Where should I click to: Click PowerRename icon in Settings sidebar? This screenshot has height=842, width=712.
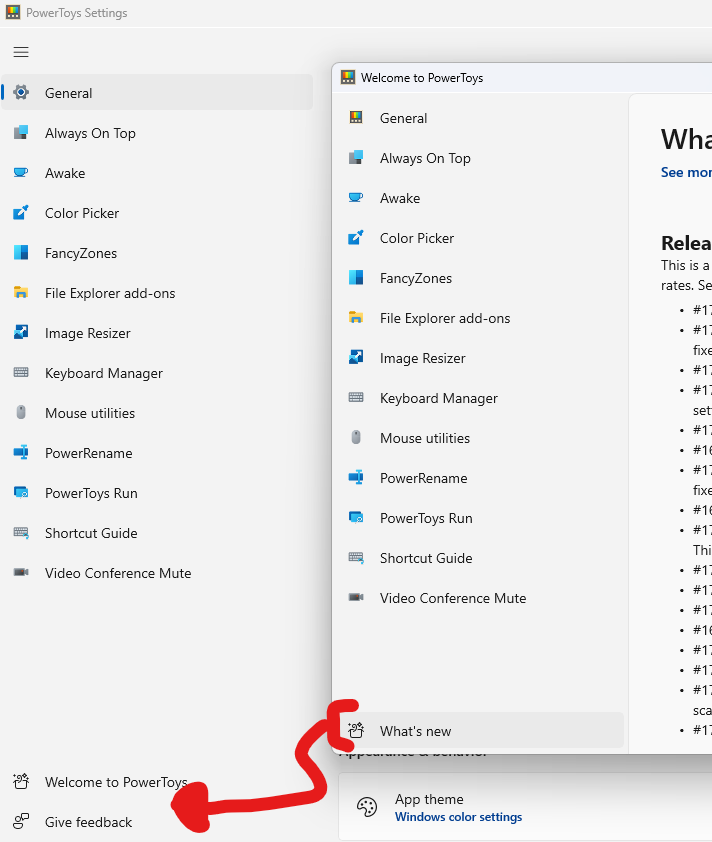tap(21, 453)
